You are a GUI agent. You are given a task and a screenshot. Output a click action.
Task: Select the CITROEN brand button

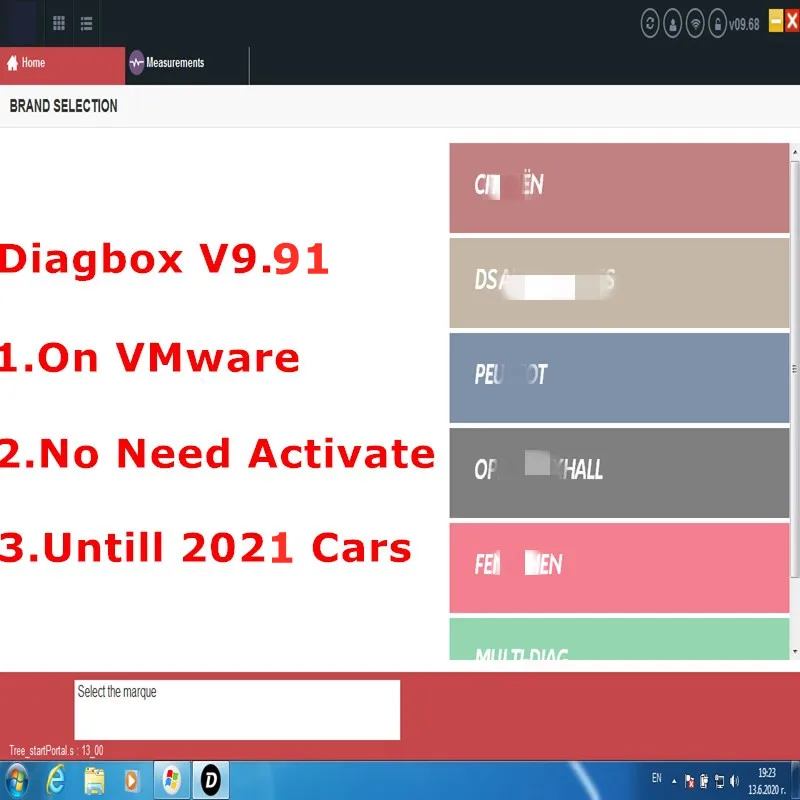[618, 187]
